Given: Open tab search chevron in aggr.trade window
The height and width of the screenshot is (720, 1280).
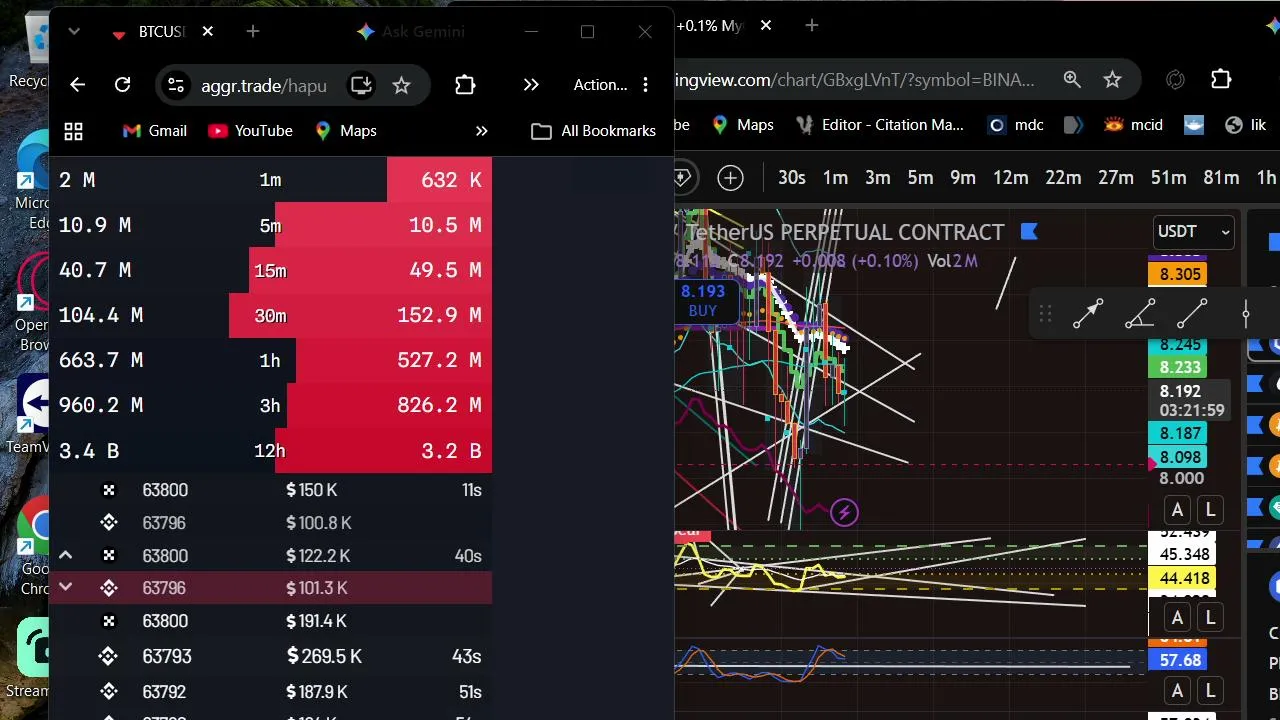Looking at the screenshot, I should point(73,32).
